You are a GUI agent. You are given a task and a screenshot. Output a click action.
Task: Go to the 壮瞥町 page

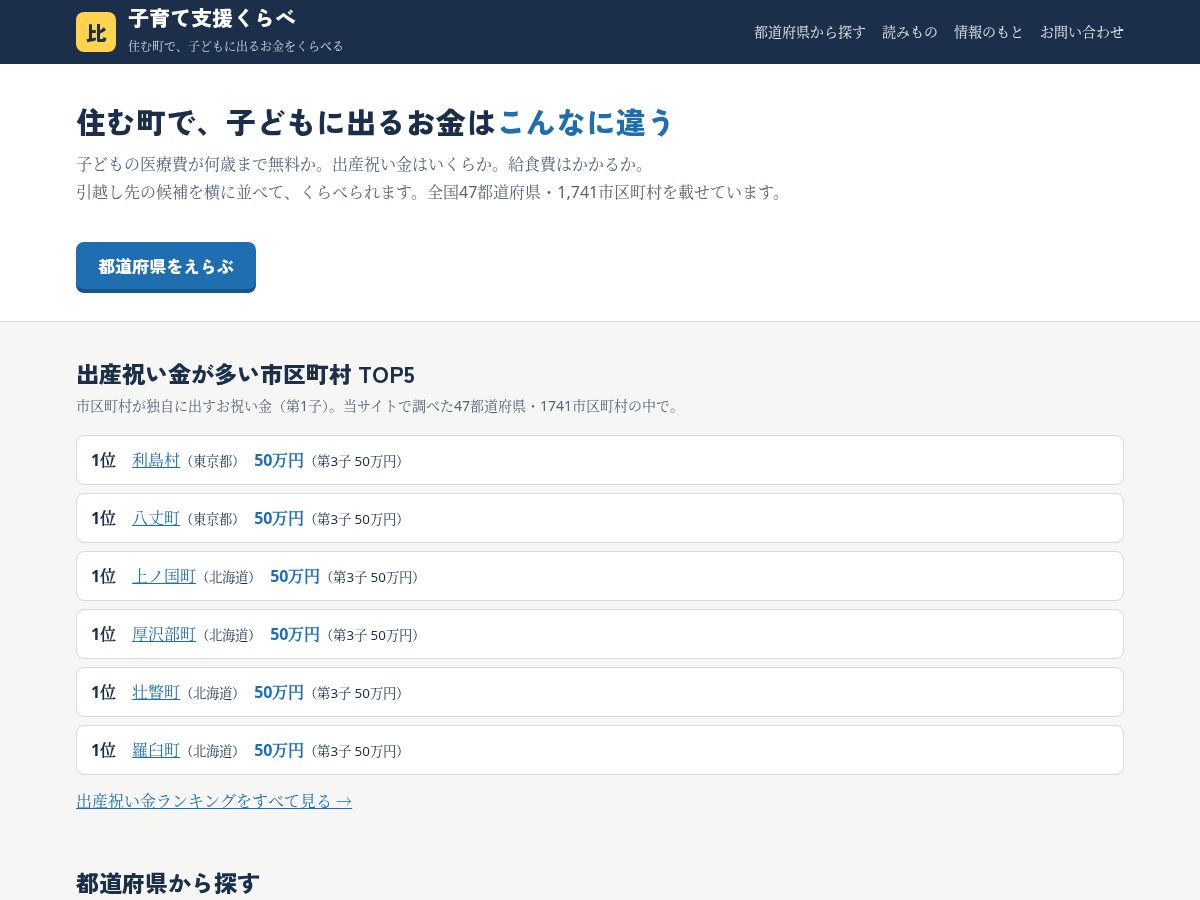pos(156,692)
